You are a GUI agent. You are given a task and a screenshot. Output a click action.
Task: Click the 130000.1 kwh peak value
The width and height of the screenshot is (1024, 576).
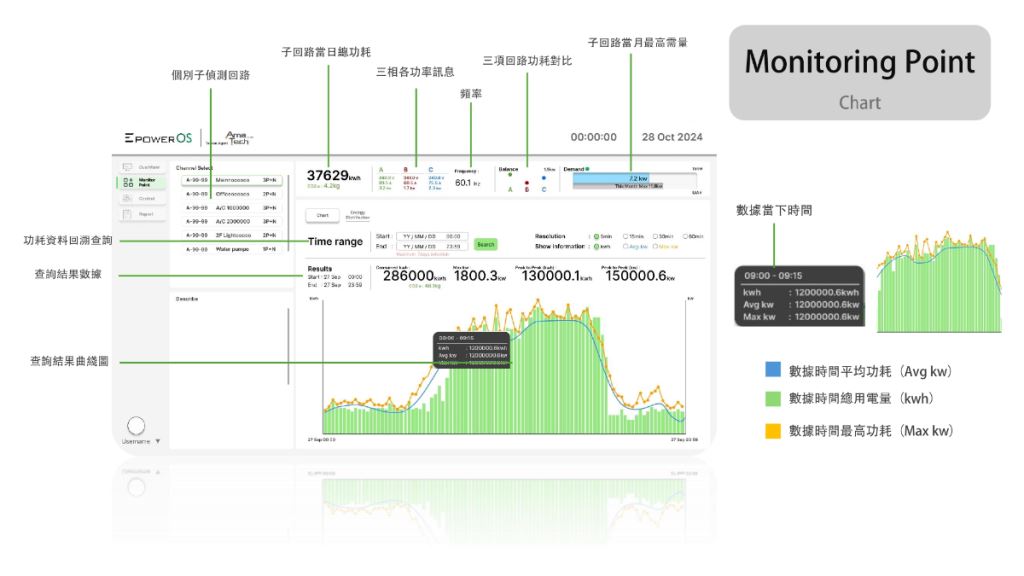coord(556,276)
